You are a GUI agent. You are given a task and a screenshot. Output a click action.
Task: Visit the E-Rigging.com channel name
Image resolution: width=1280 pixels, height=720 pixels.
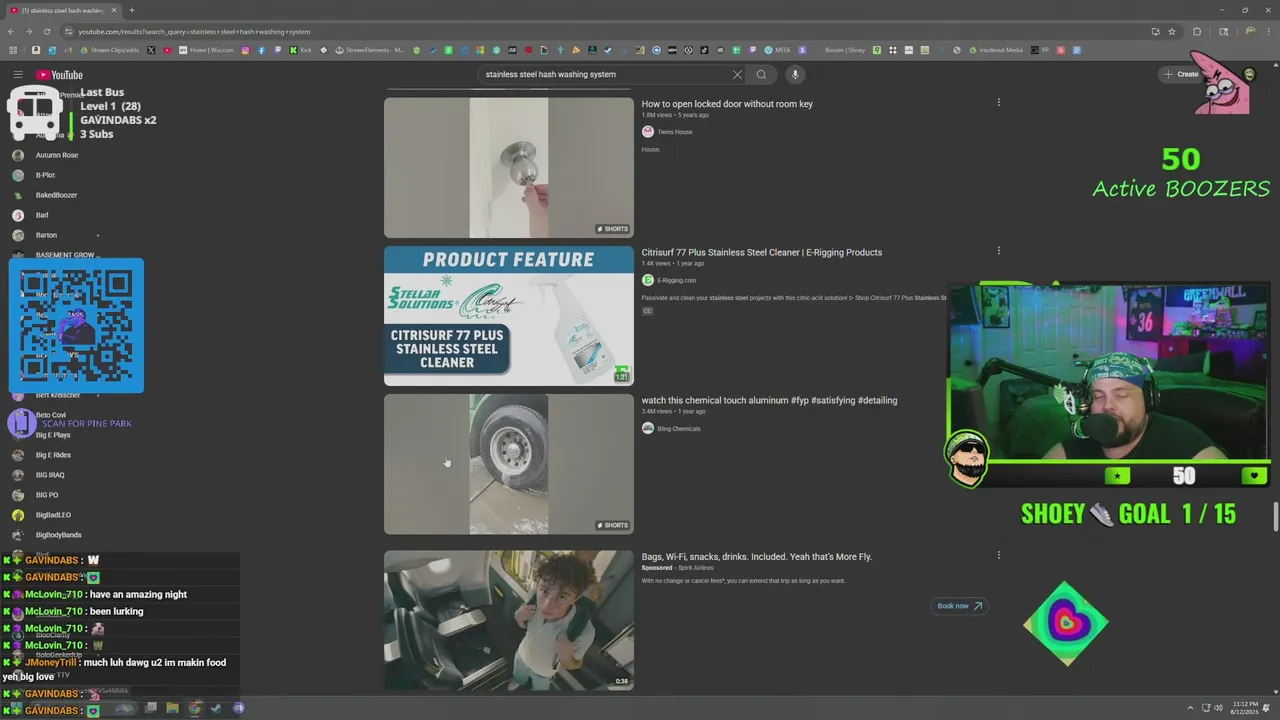pos(676,280)
